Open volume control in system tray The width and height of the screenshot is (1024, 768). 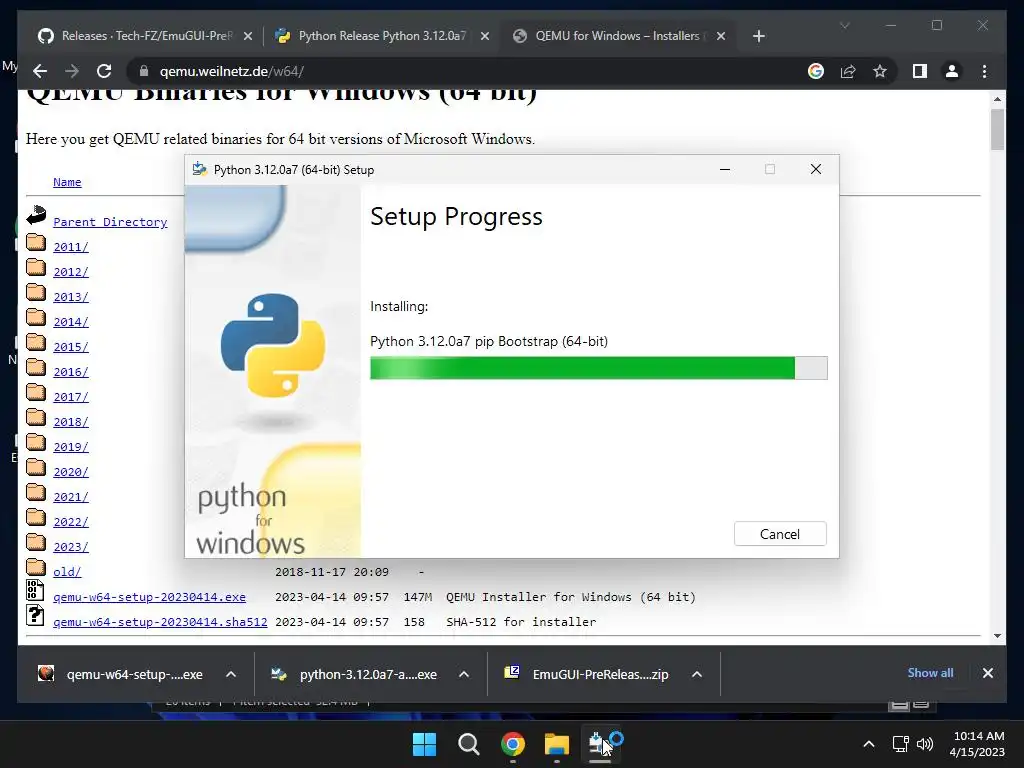(x=925, y=744)
